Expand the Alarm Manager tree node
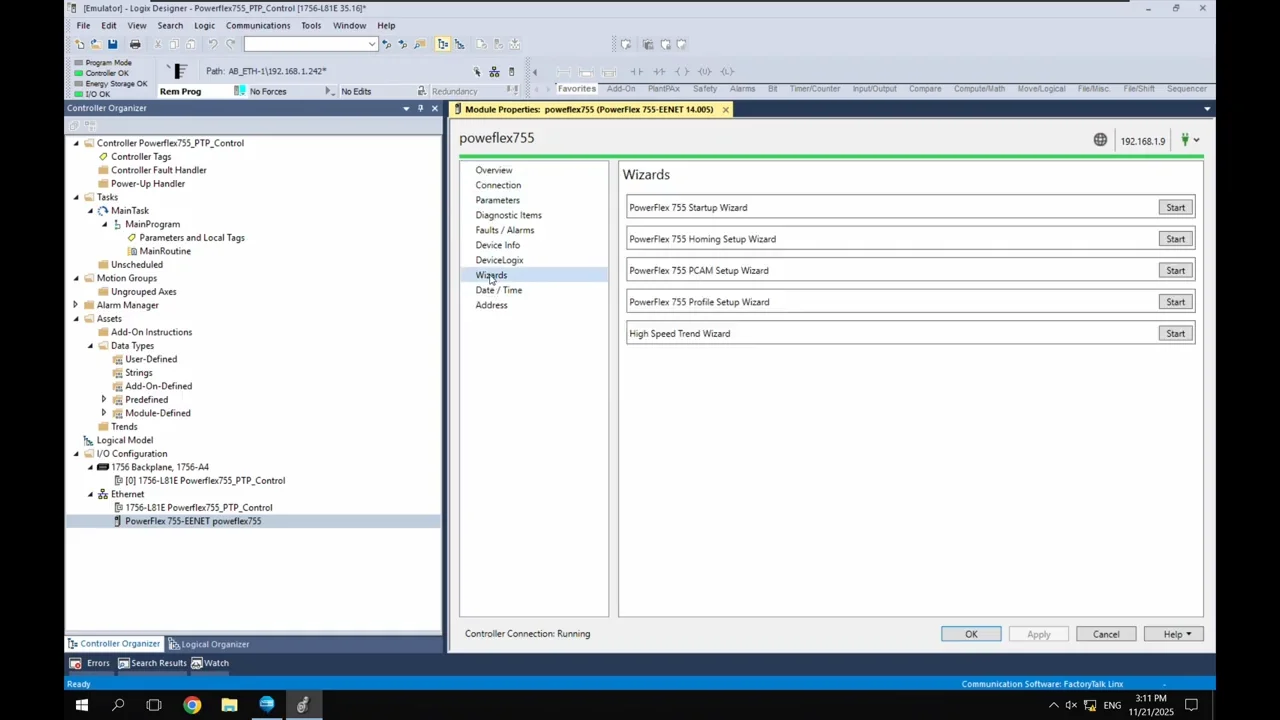1280x720 pixels. pyautogui.click(x=76, y=305)
